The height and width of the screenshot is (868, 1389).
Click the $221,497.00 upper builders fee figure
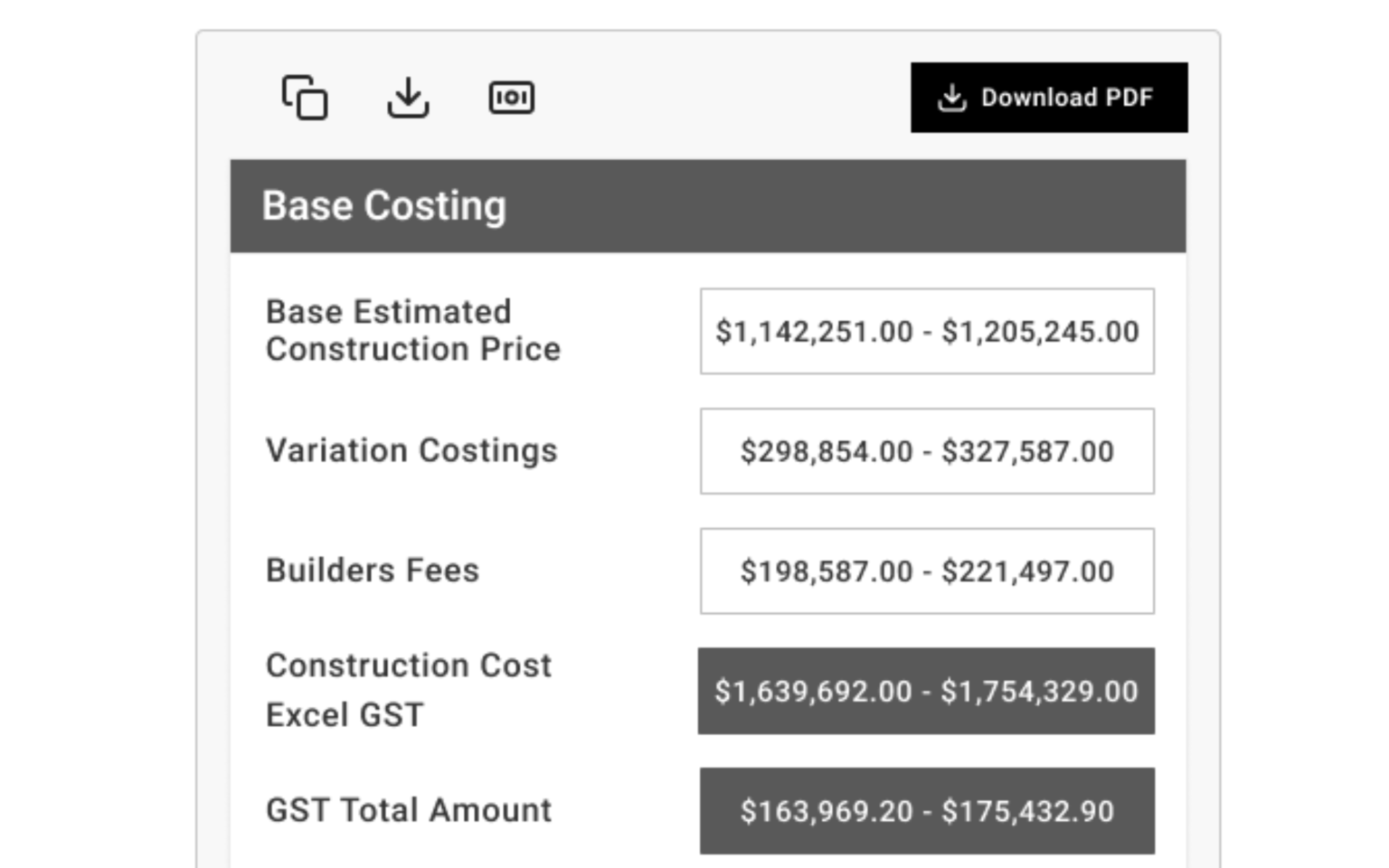(1027, 571)
